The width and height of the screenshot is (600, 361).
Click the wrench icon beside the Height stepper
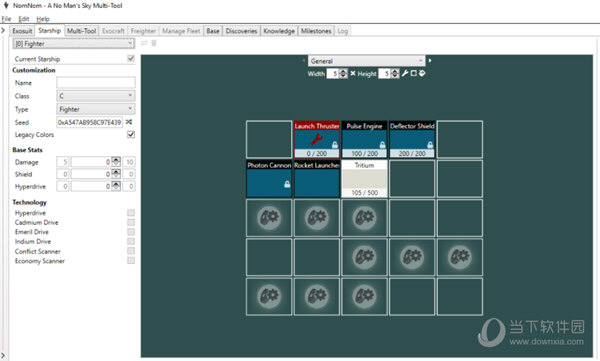coord(405,73)
